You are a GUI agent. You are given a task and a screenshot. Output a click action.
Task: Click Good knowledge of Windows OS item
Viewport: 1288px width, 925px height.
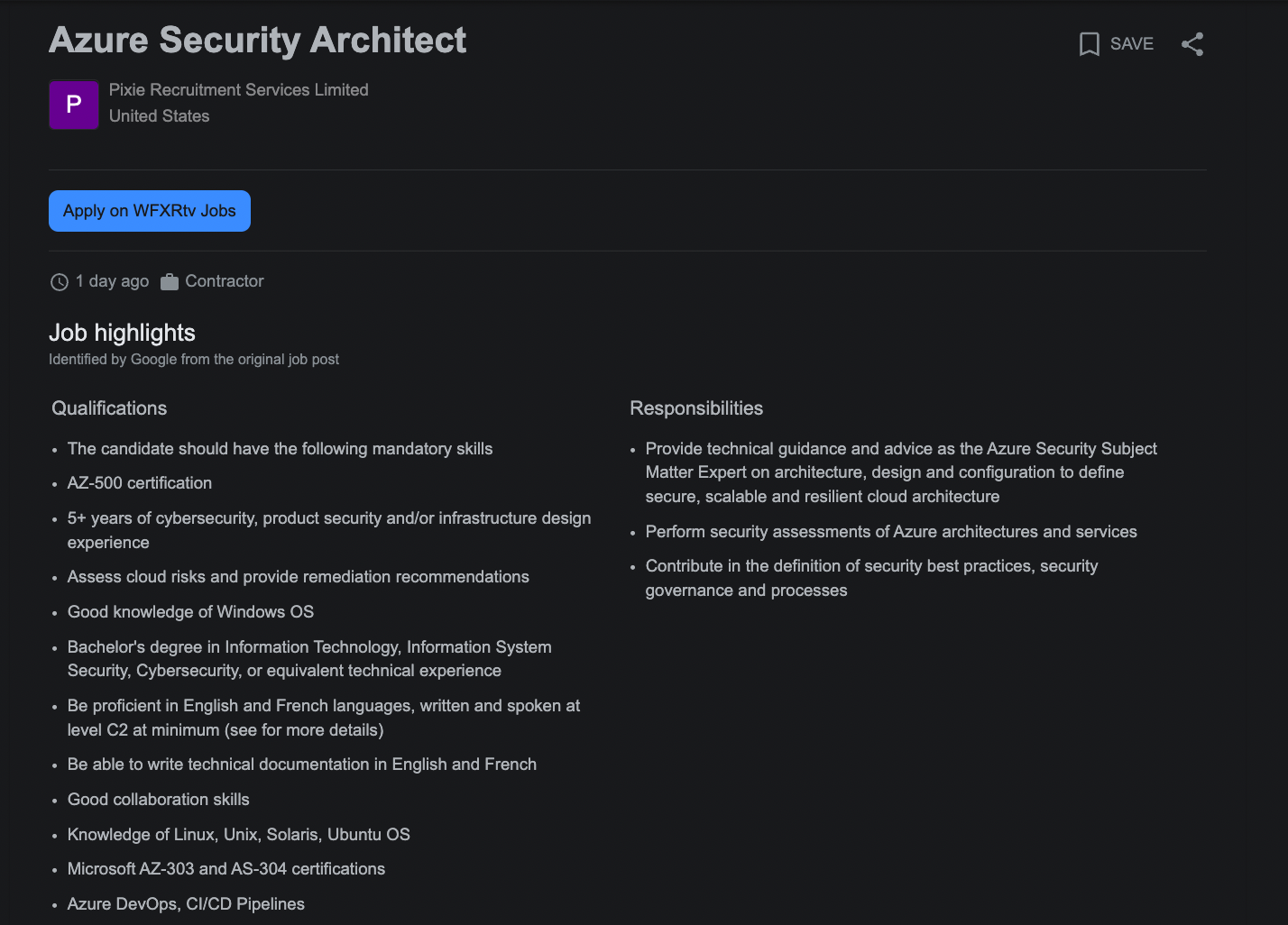tap(190, 612)
